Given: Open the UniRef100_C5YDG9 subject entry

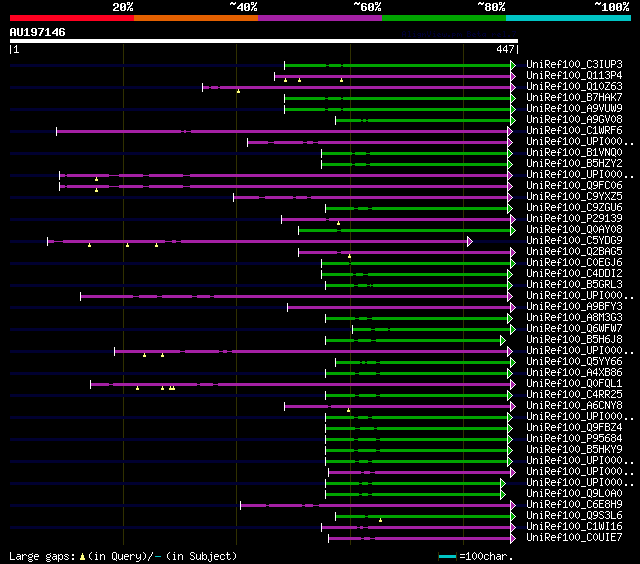Looking at the screenshot, I should coord(574,241).
